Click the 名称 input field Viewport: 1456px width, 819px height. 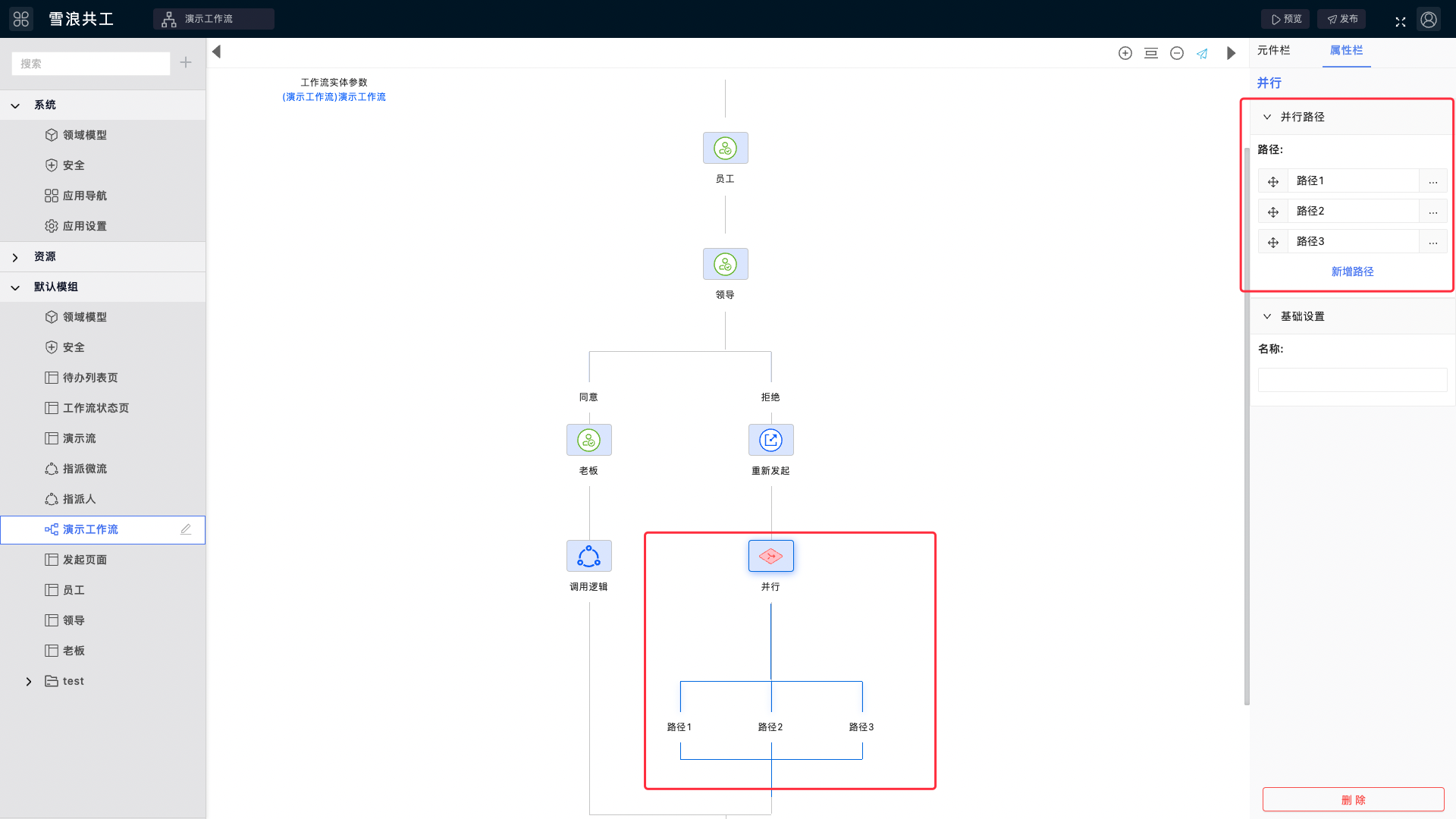(x=1353, y=380)
